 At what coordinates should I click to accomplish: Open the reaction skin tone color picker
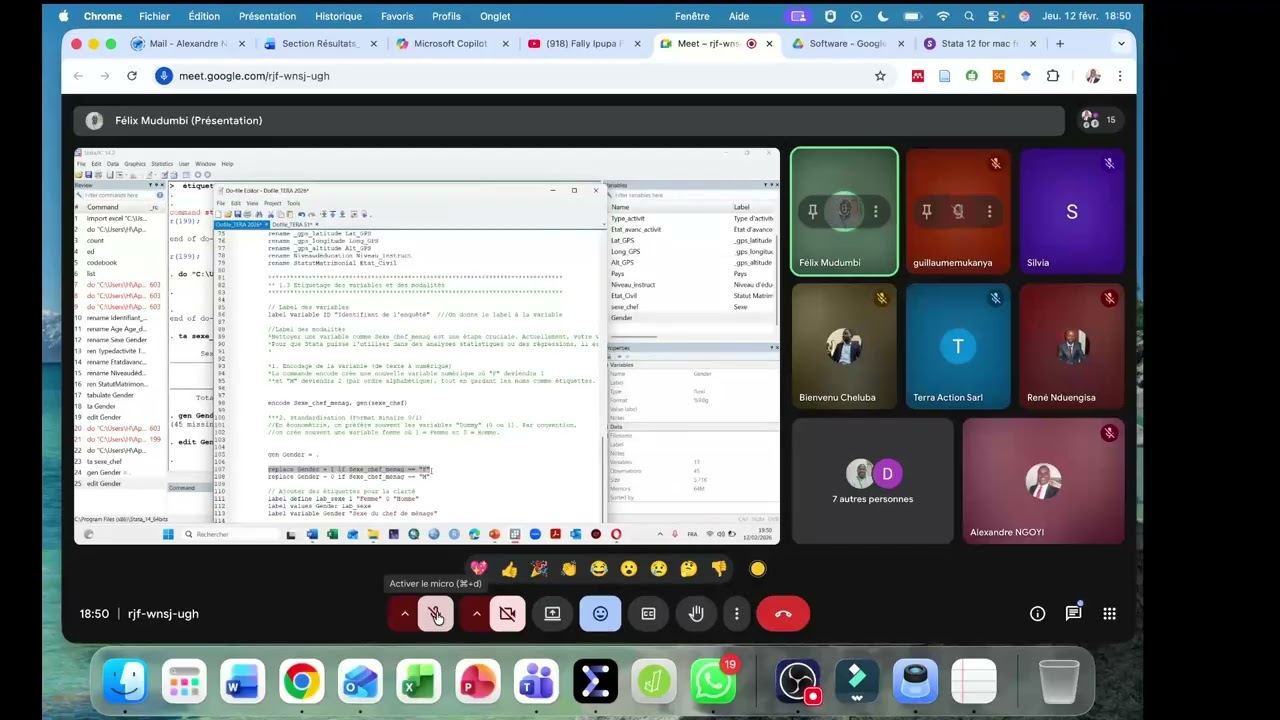(x=758, y=569)
